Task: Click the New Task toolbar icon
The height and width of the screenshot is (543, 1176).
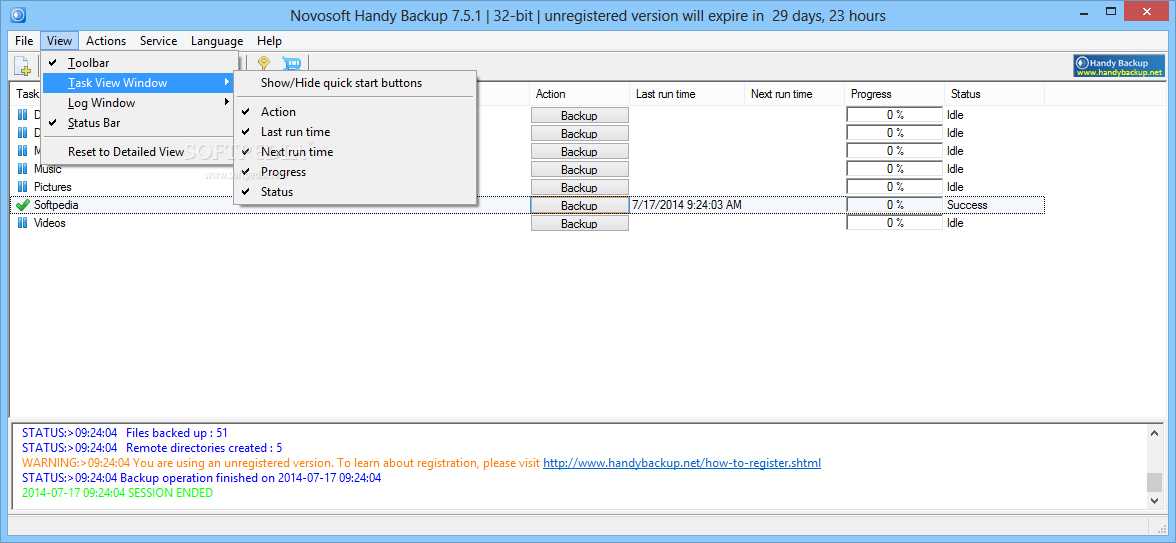Action: click(23, 66)
